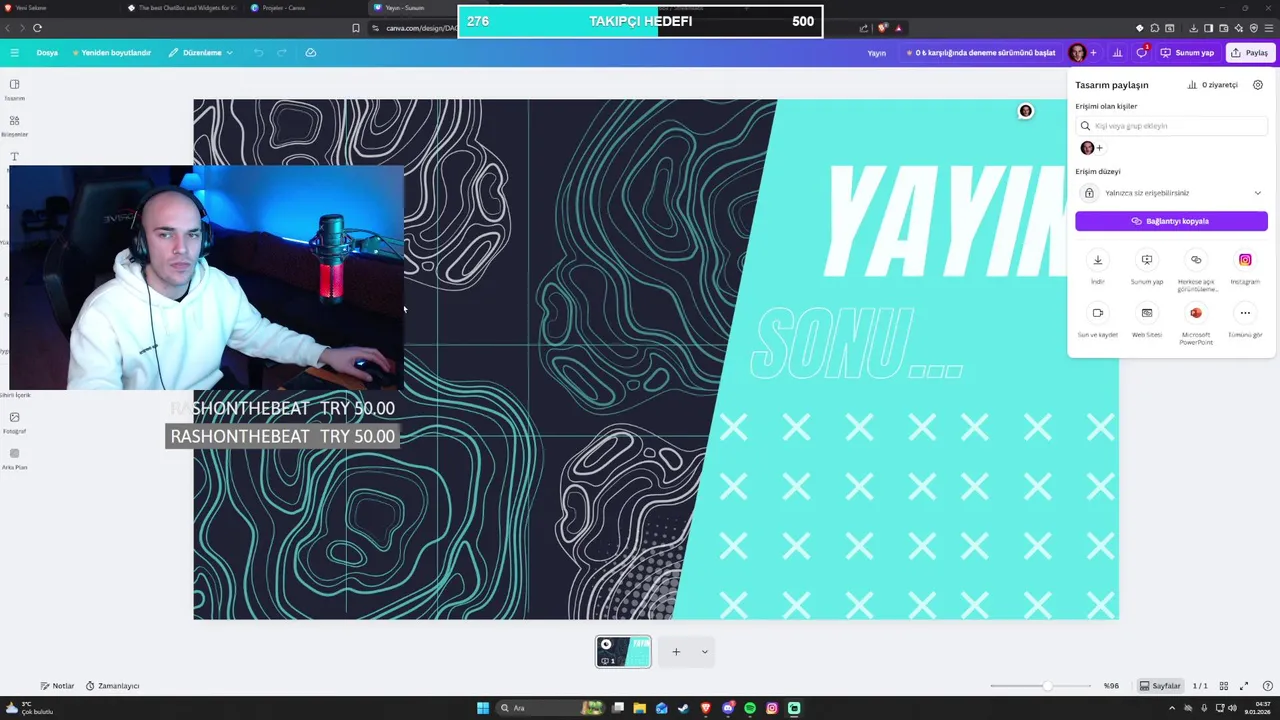The height and width of the screenshot is (720, 1280).
Task: Export to Microsoft PowerPoint
Action: [1196, 324]
